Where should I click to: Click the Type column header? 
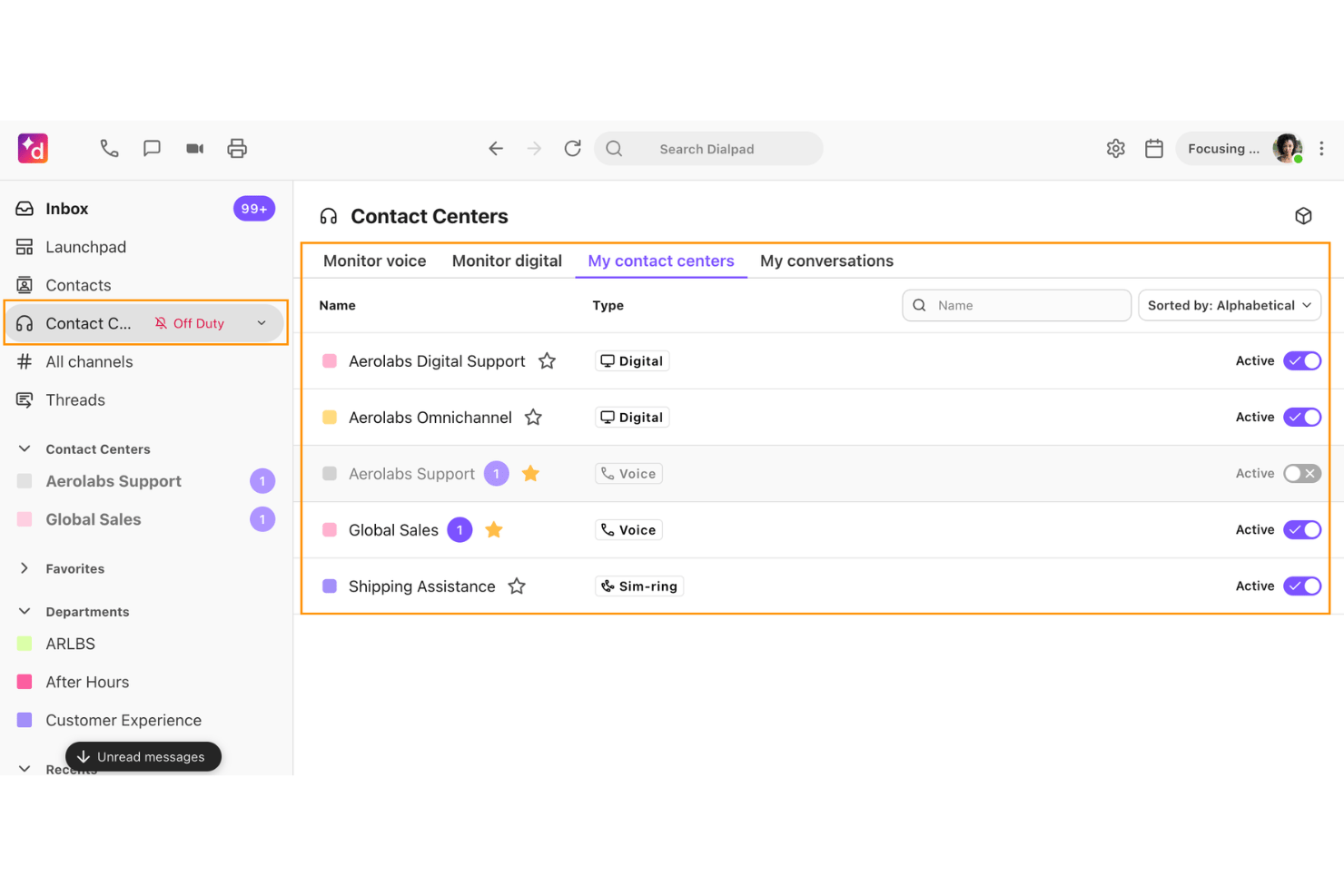[608, 306]
